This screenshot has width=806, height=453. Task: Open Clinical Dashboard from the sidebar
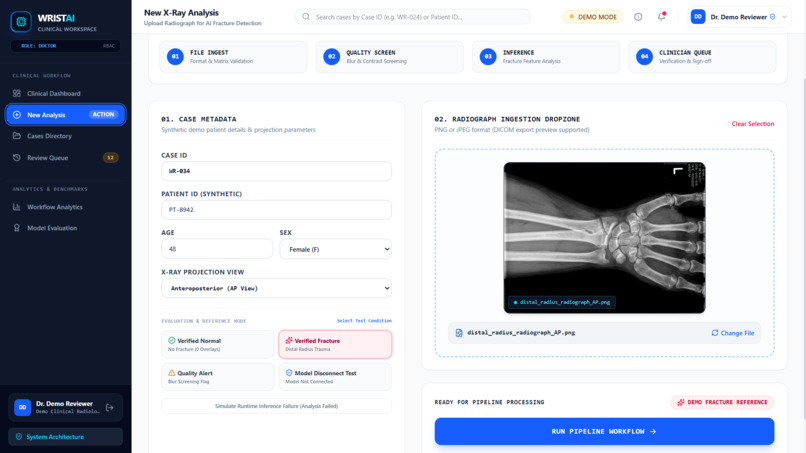(65, 94)
